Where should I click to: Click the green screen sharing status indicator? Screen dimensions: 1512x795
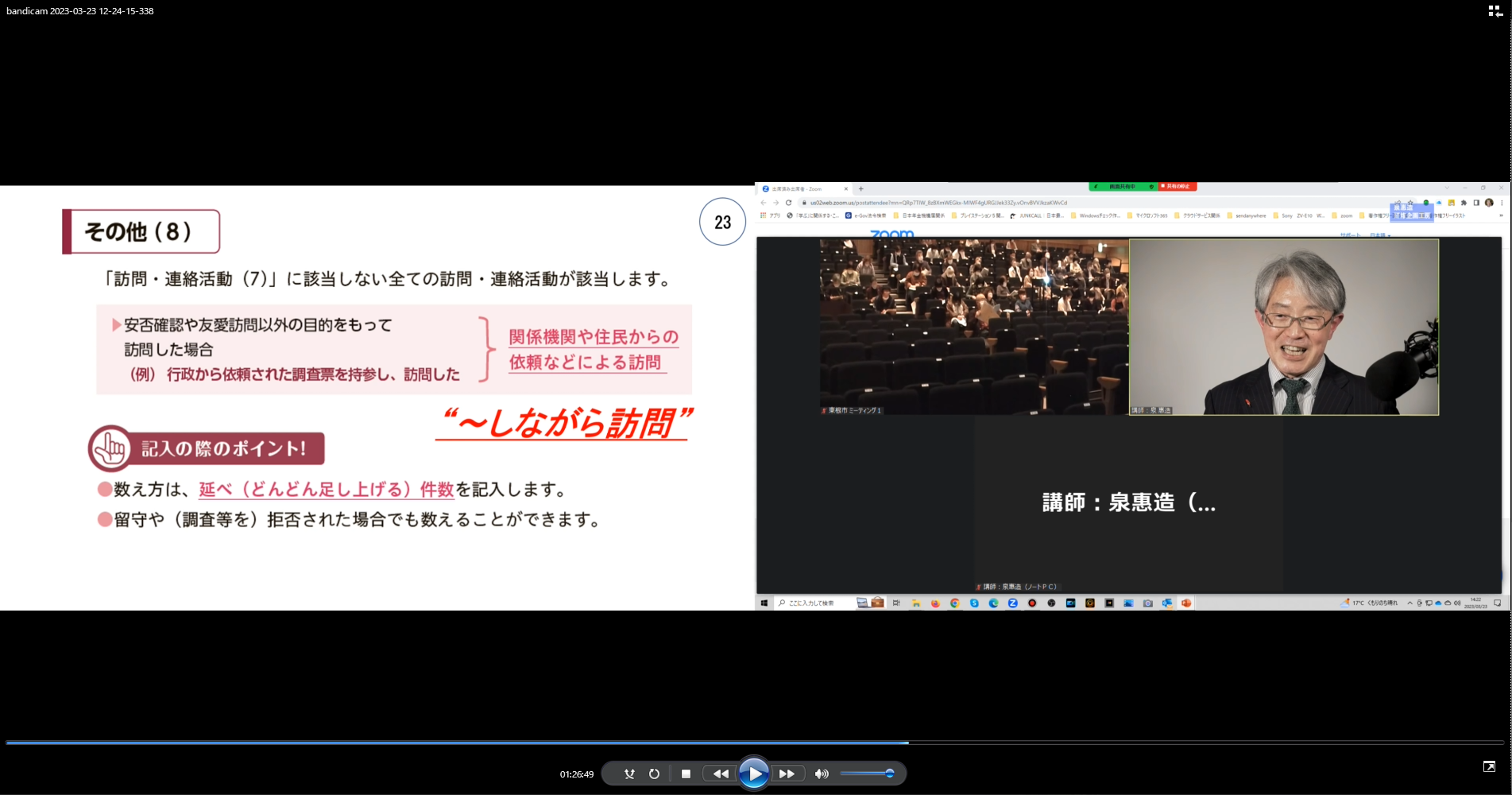point(1123,187)
